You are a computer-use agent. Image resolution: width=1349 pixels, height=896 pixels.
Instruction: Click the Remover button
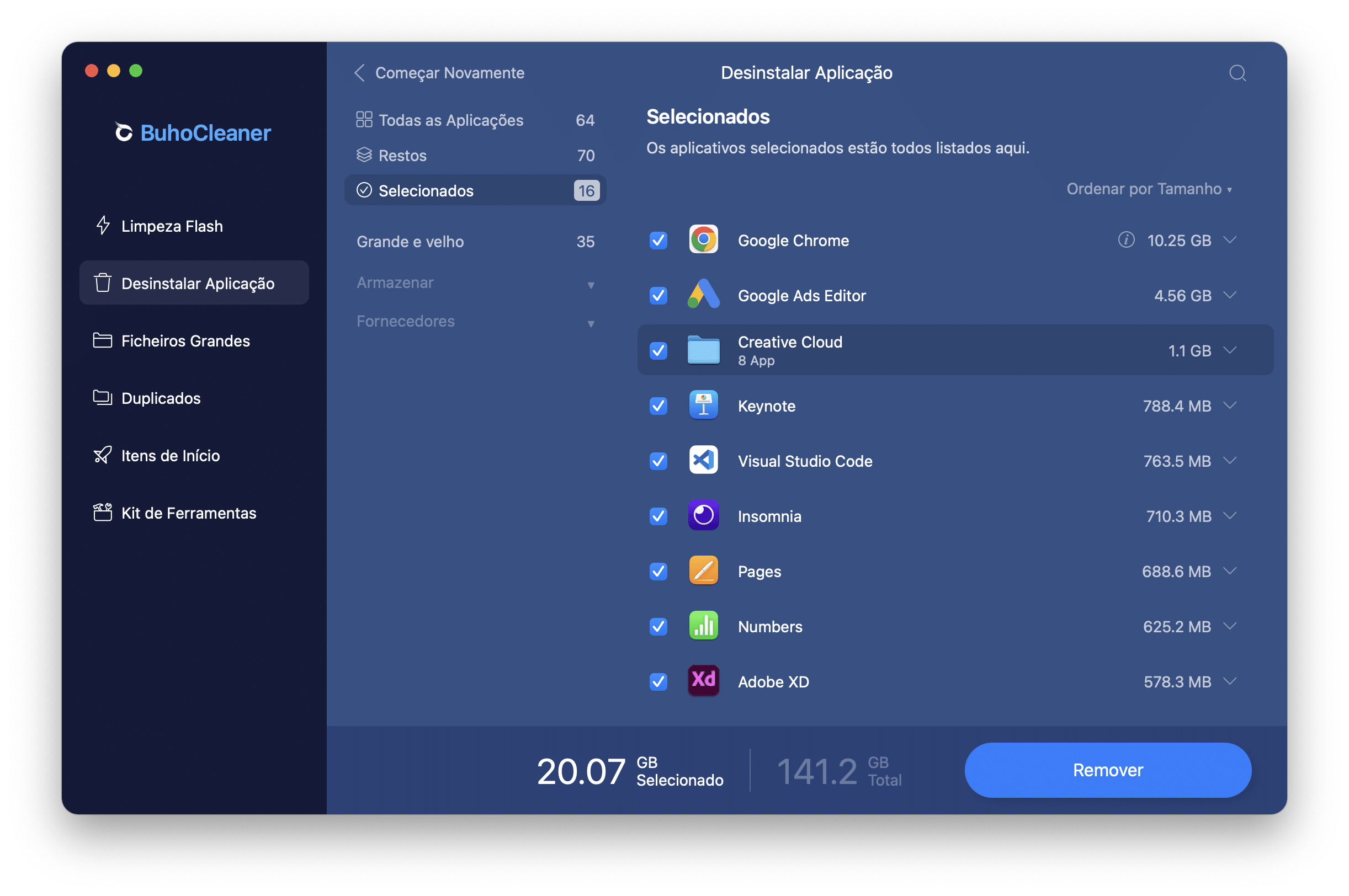click(x=1107, y=770)
